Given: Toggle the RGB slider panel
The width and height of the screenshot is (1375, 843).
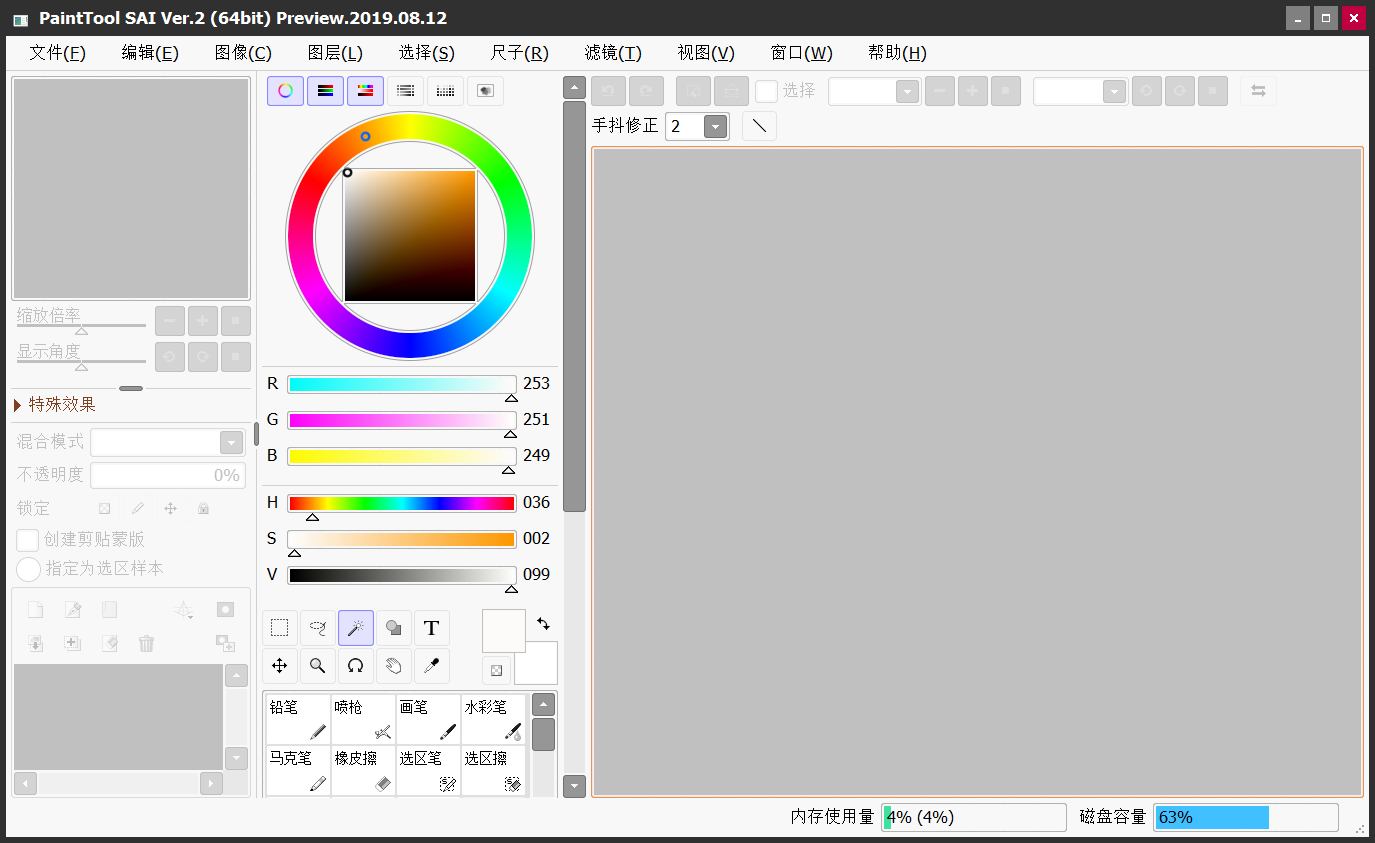Looking at the screenshot, I should (x=325, y=91).
